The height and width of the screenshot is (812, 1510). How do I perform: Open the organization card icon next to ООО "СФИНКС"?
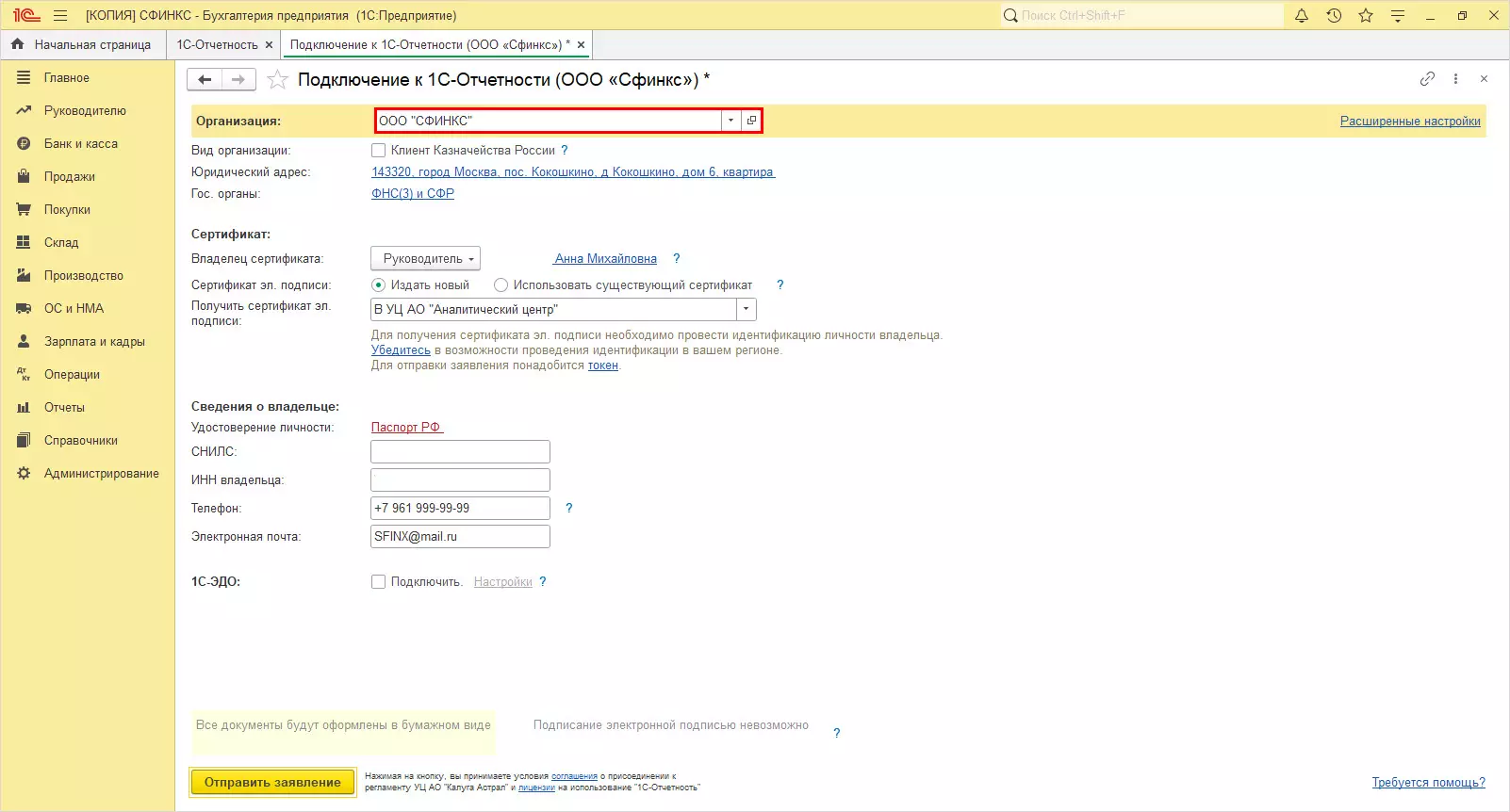(x=751, y=121)
